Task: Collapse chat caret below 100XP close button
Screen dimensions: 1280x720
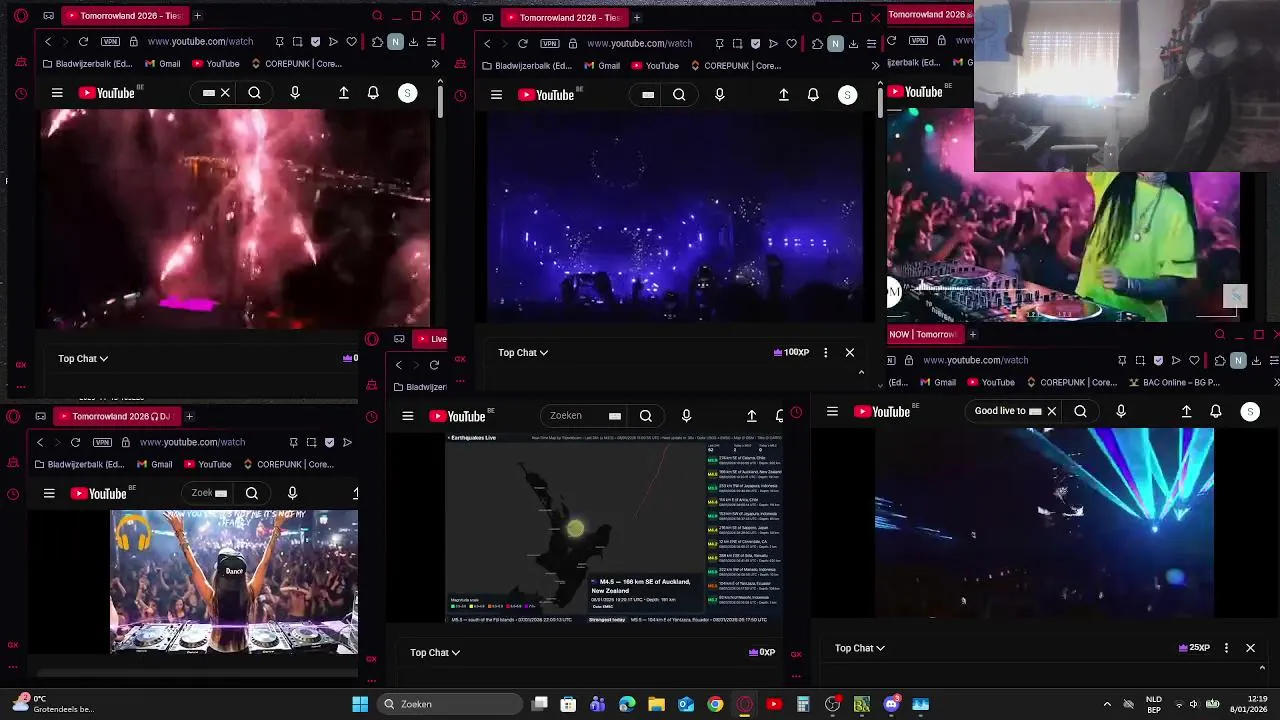Action: pyautogui.click(x=861, y=372)
